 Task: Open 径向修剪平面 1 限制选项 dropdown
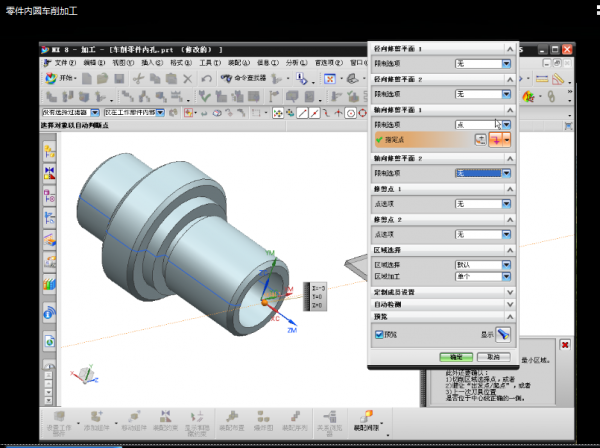coord(483,64)
